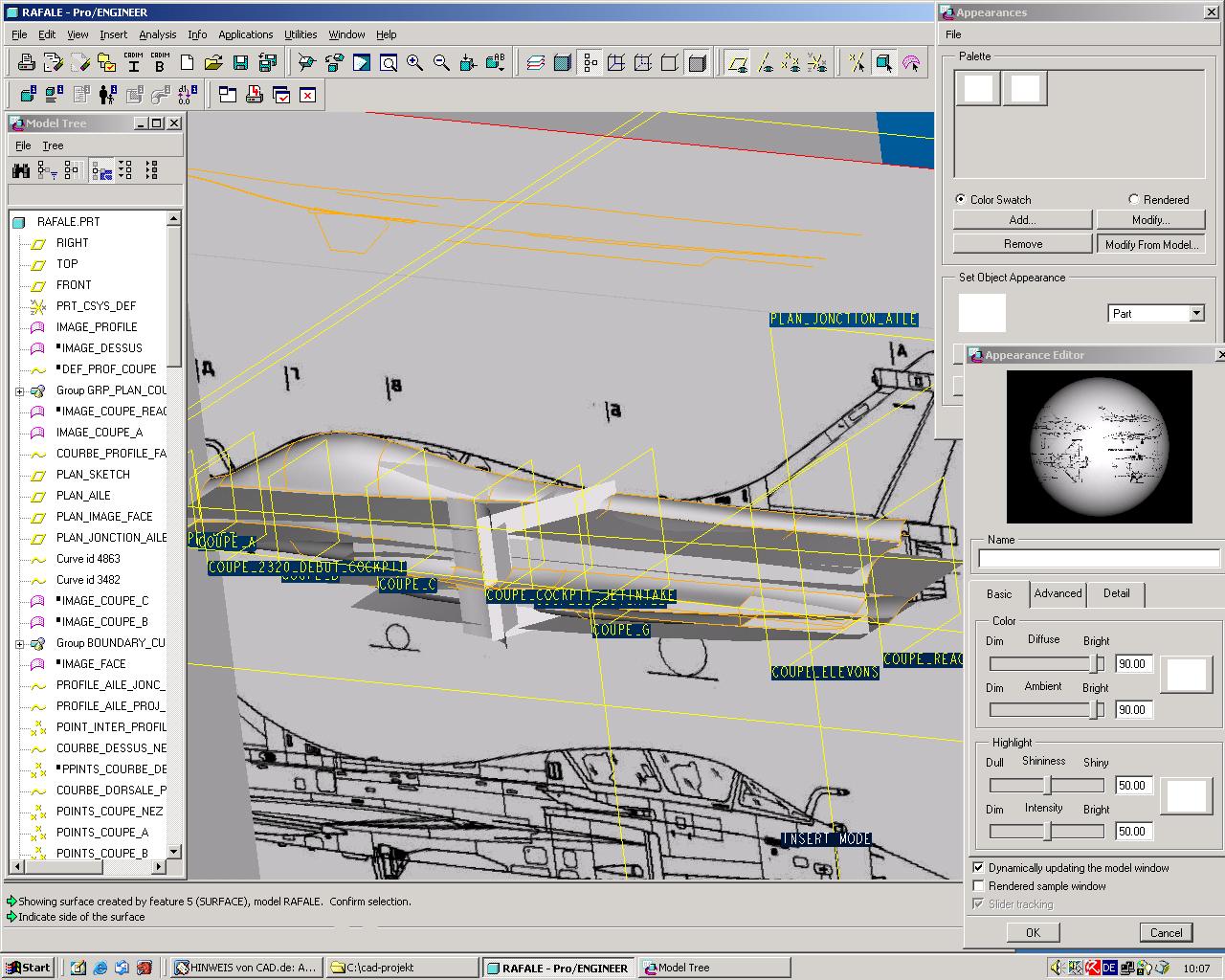Viewport: 1225px width, 980px height.
Task: Toggle datum points display
Action: point(791,63)
